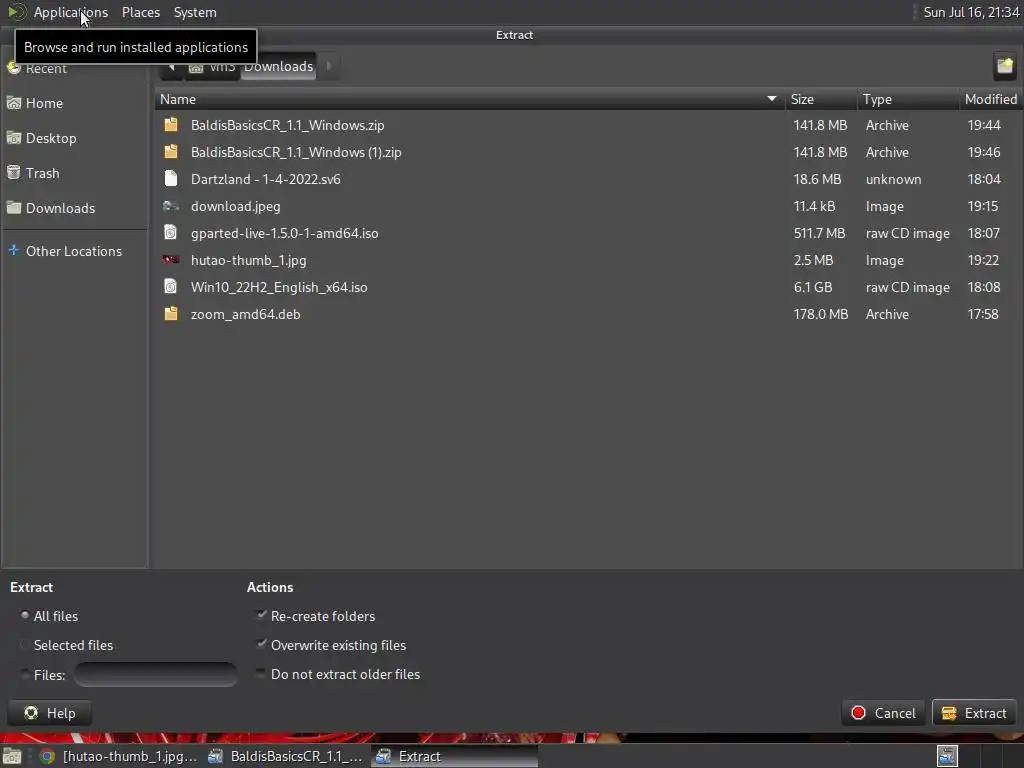The width and height of the screenshot is (1024, 768).
Task: Click the 18:04 modified time cell
Action: (984, 179)
